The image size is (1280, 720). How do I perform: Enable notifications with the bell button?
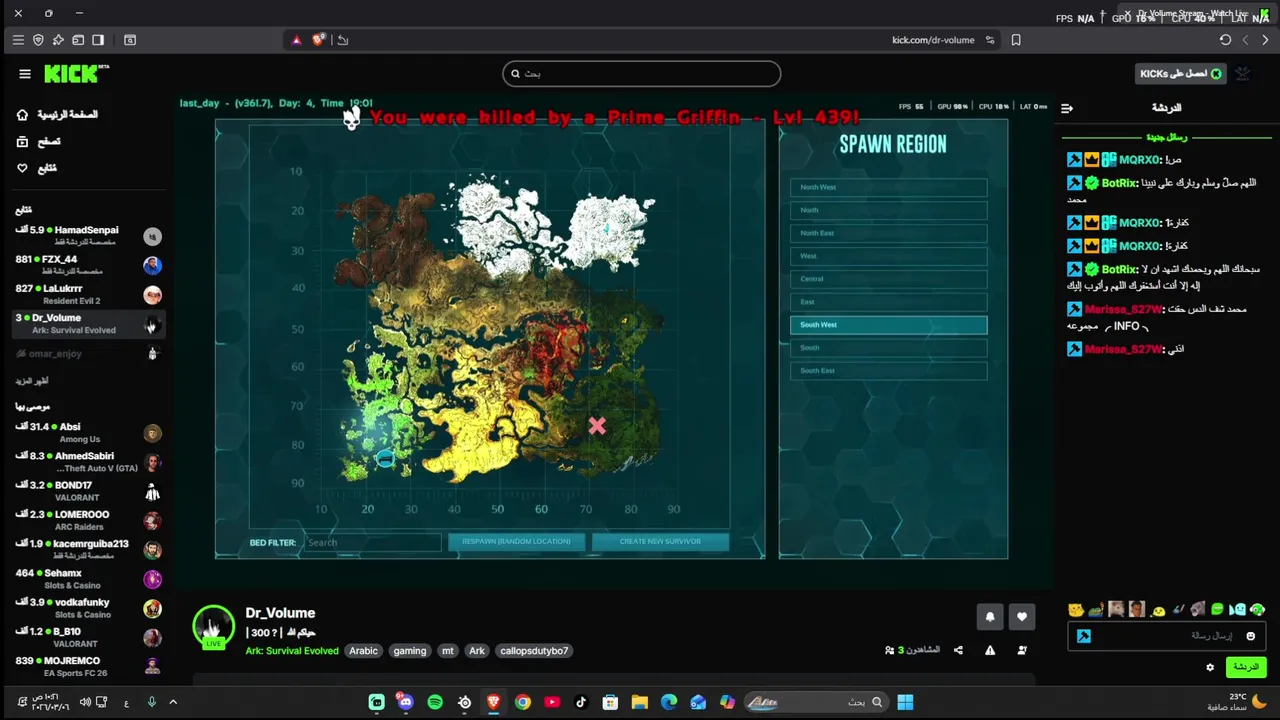[x=990, y=617]
